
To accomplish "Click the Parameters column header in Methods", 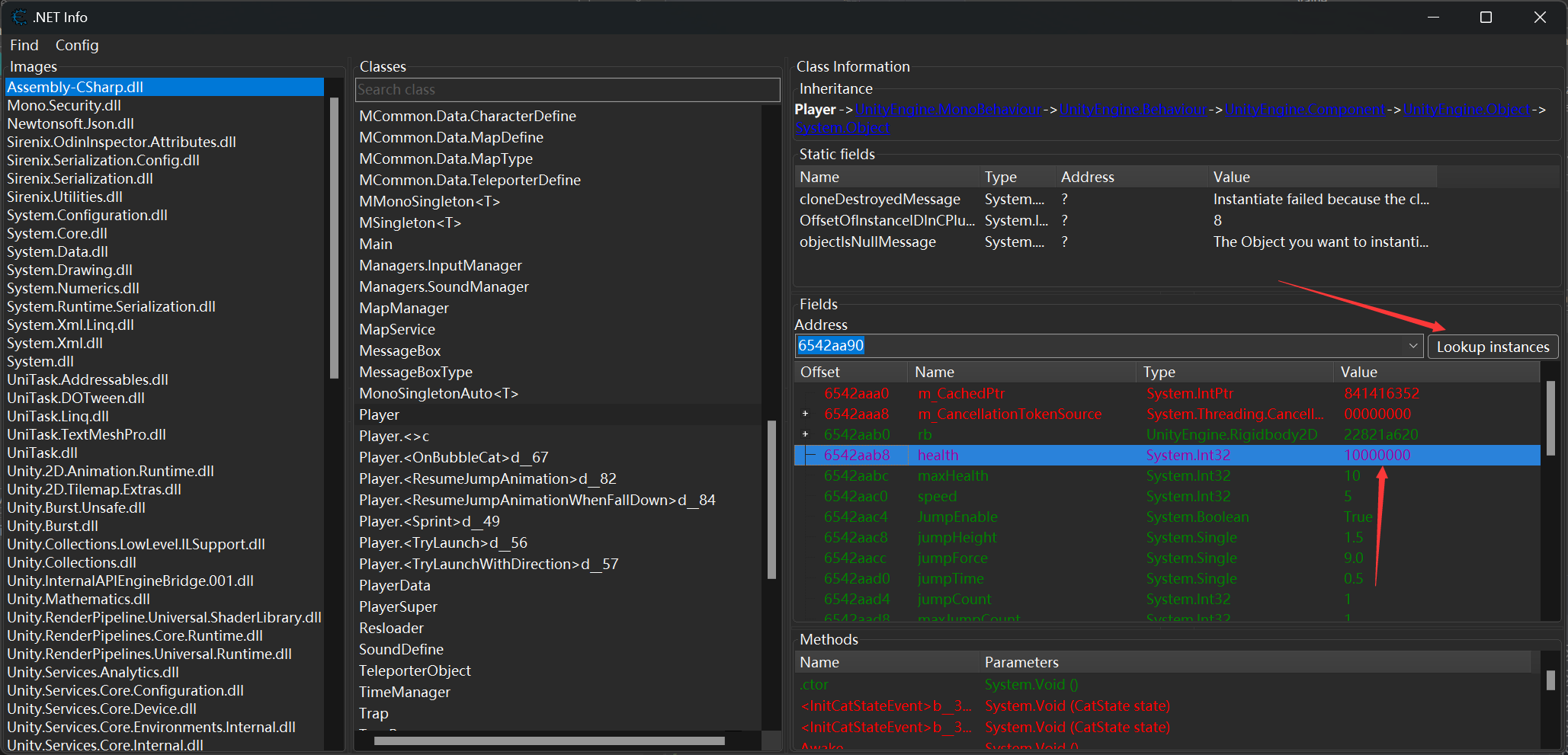I will pos(1255,662).
